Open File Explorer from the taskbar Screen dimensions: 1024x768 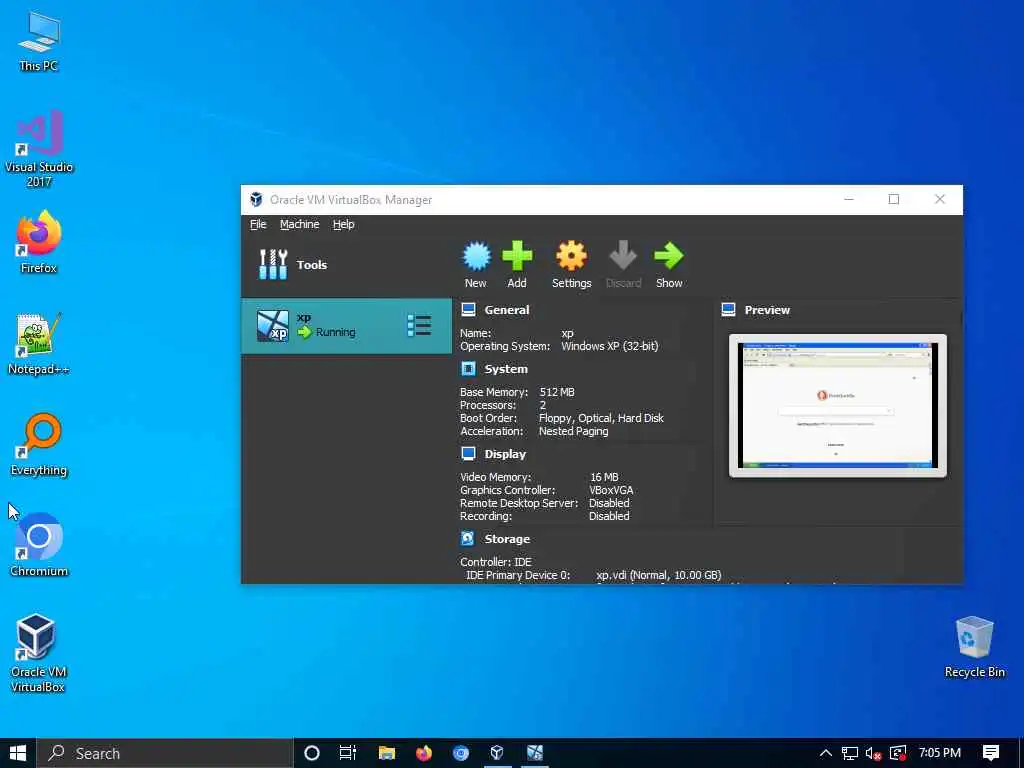click(387, 753)
